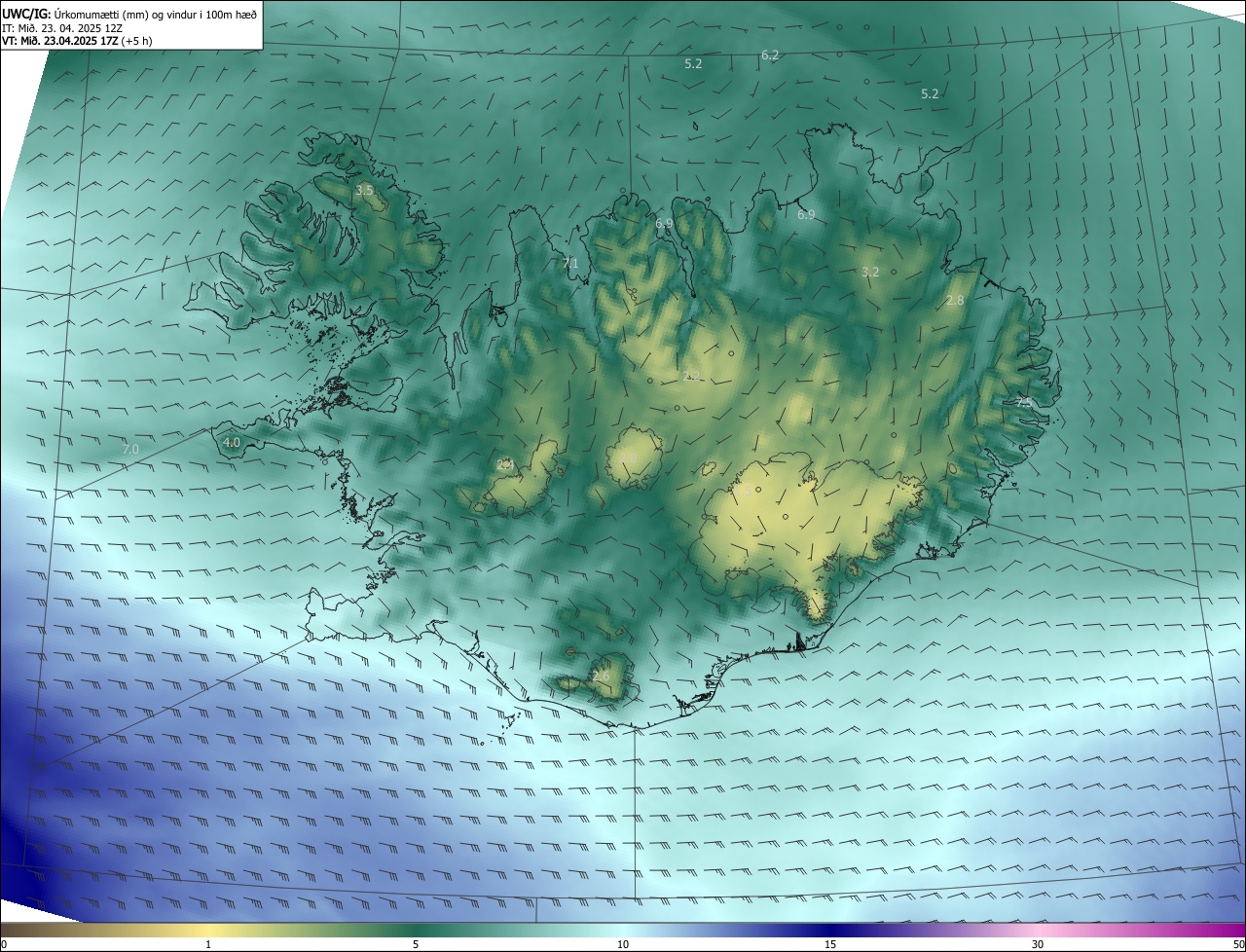Click the 7.1 value label on the map
The height and width of the screenshot is (952, 1246).
pos(570,263)
